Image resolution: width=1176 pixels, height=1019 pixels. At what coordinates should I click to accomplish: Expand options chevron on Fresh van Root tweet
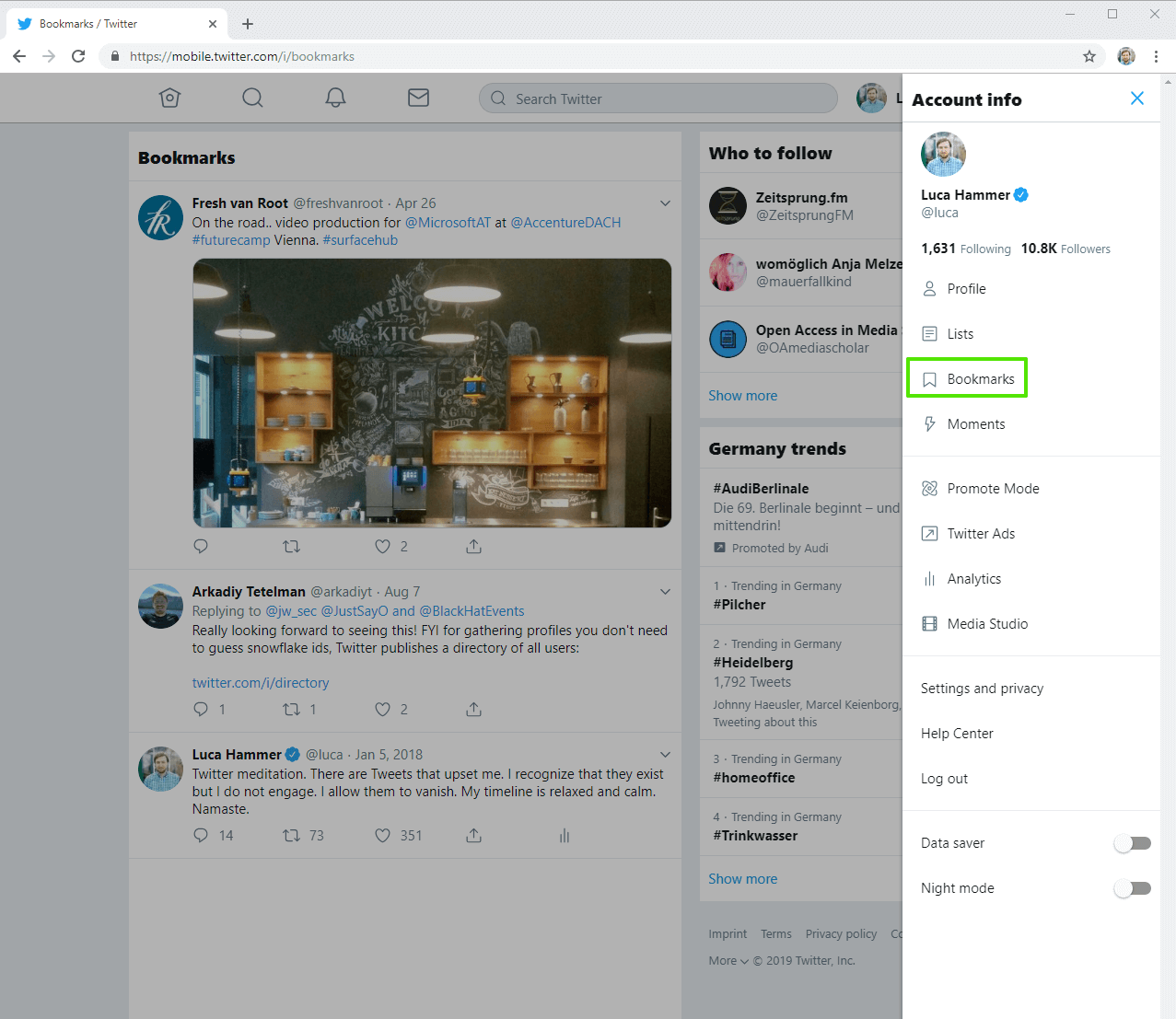pos(665,203)
